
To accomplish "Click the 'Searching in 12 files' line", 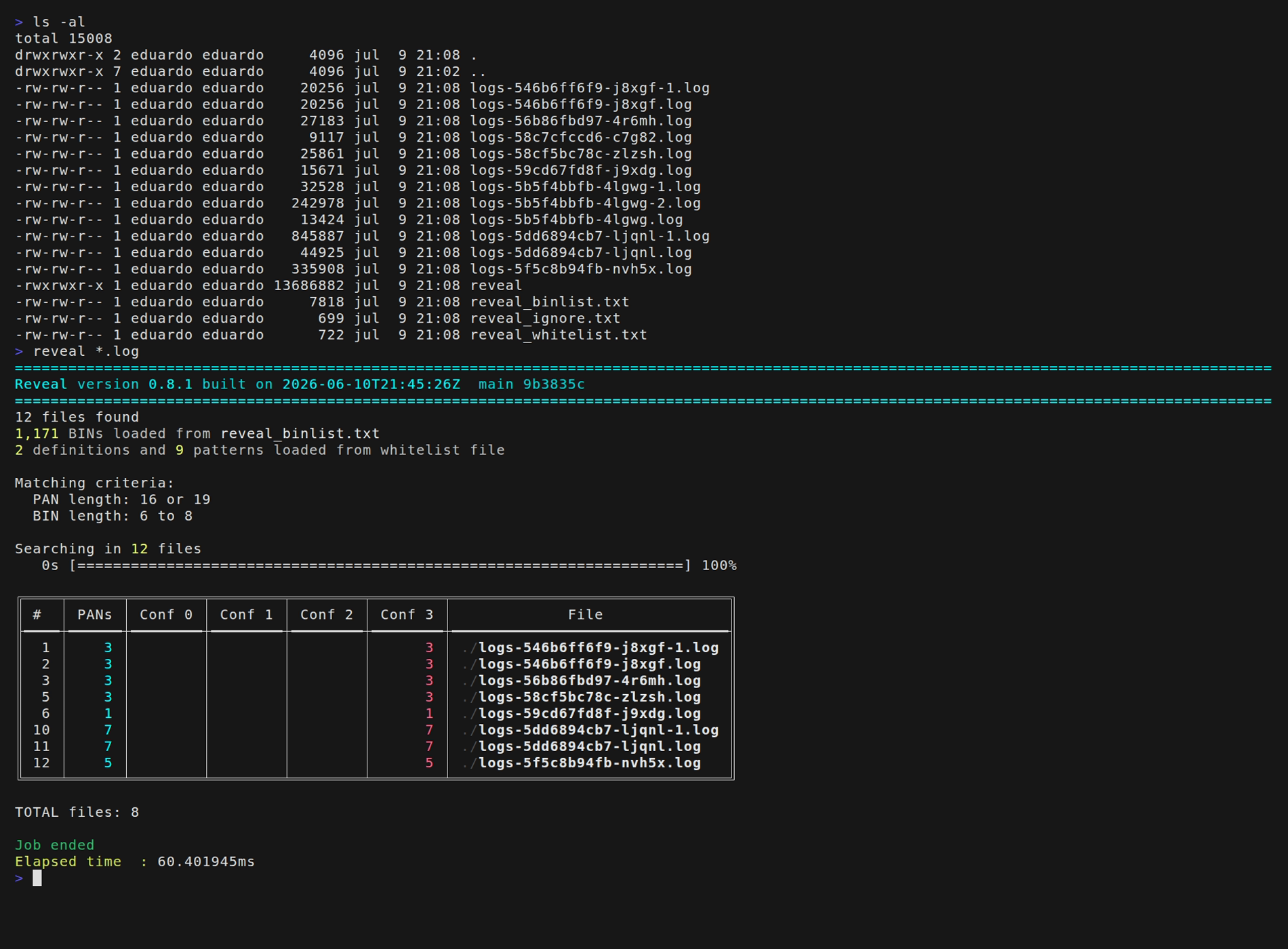I will (108, 549).
